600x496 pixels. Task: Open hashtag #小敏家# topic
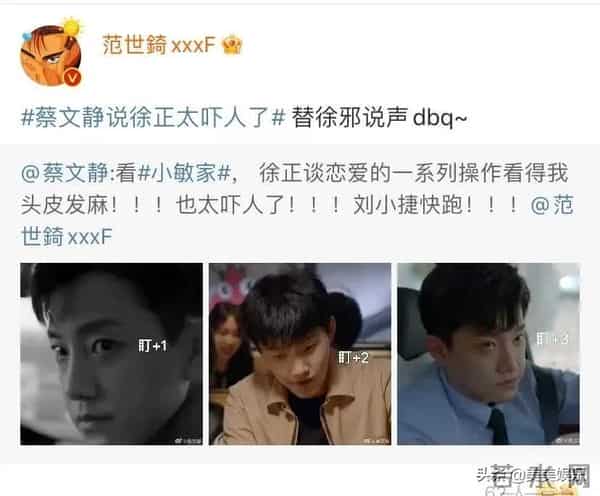click(183, 174)
